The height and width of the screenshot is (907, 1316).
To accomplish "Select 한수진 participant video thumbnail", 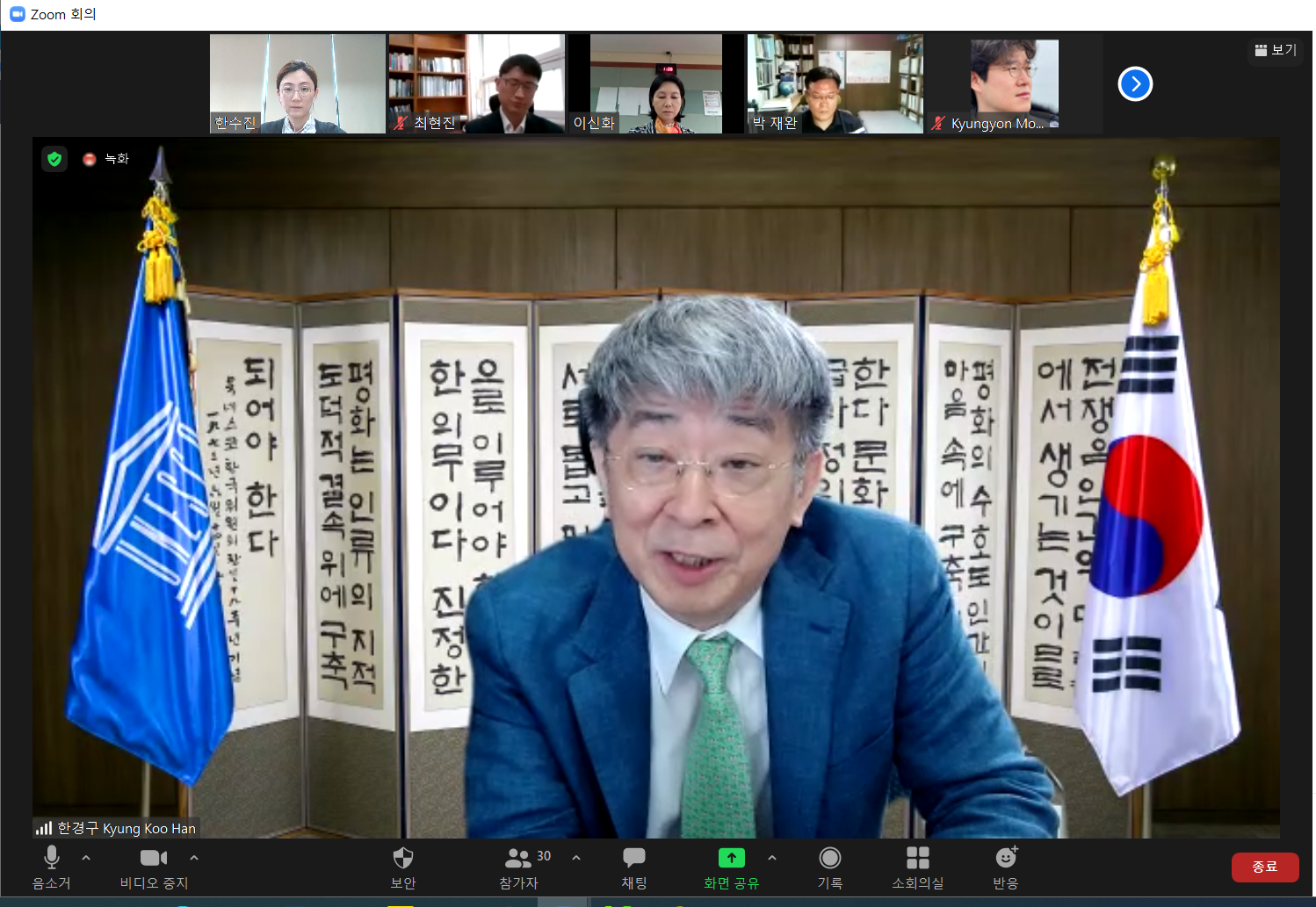I will coord(297,84).
